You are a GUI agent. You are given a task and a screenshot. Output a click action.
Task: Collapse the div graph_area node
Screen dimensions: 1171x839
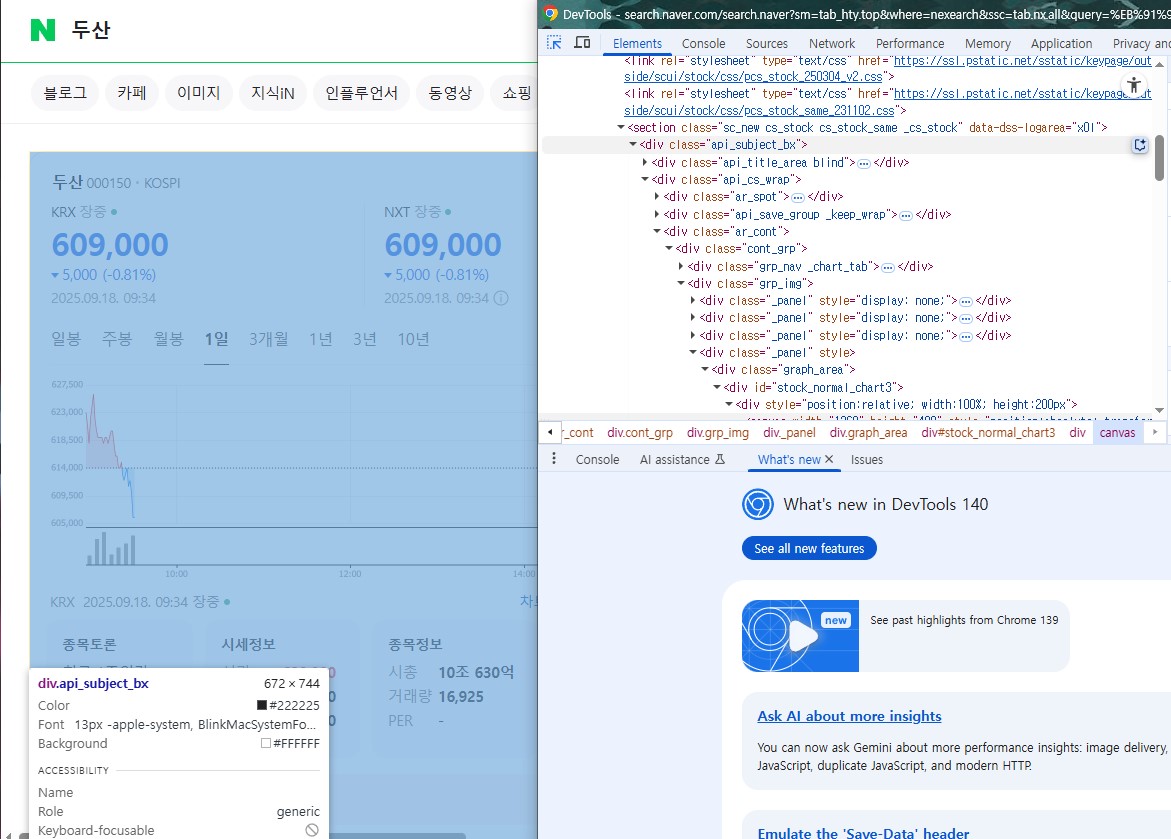tap(704, 370)
